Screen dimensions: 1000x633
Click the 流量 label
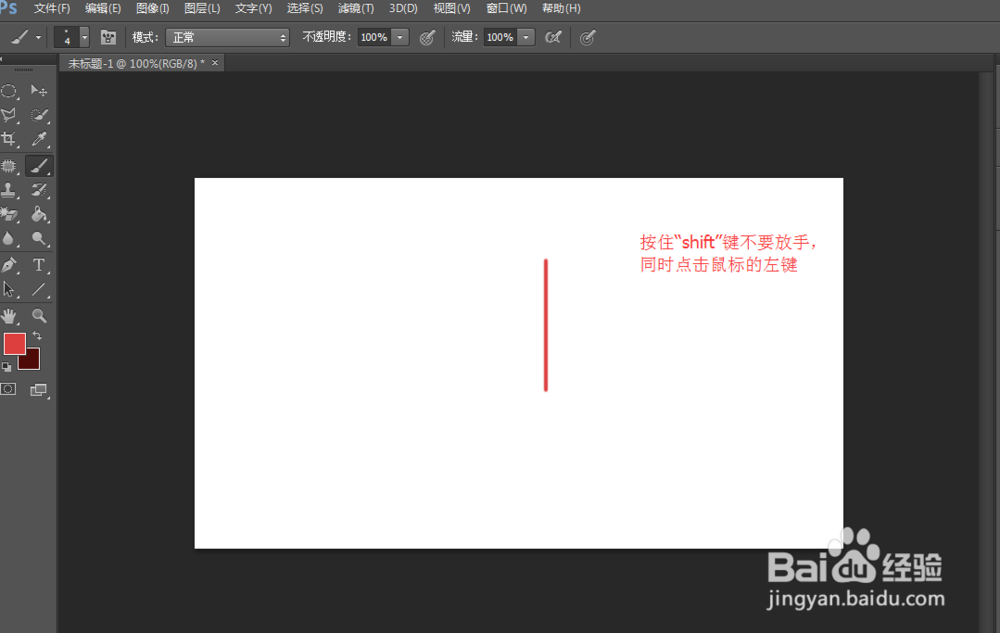click(464, 37)
